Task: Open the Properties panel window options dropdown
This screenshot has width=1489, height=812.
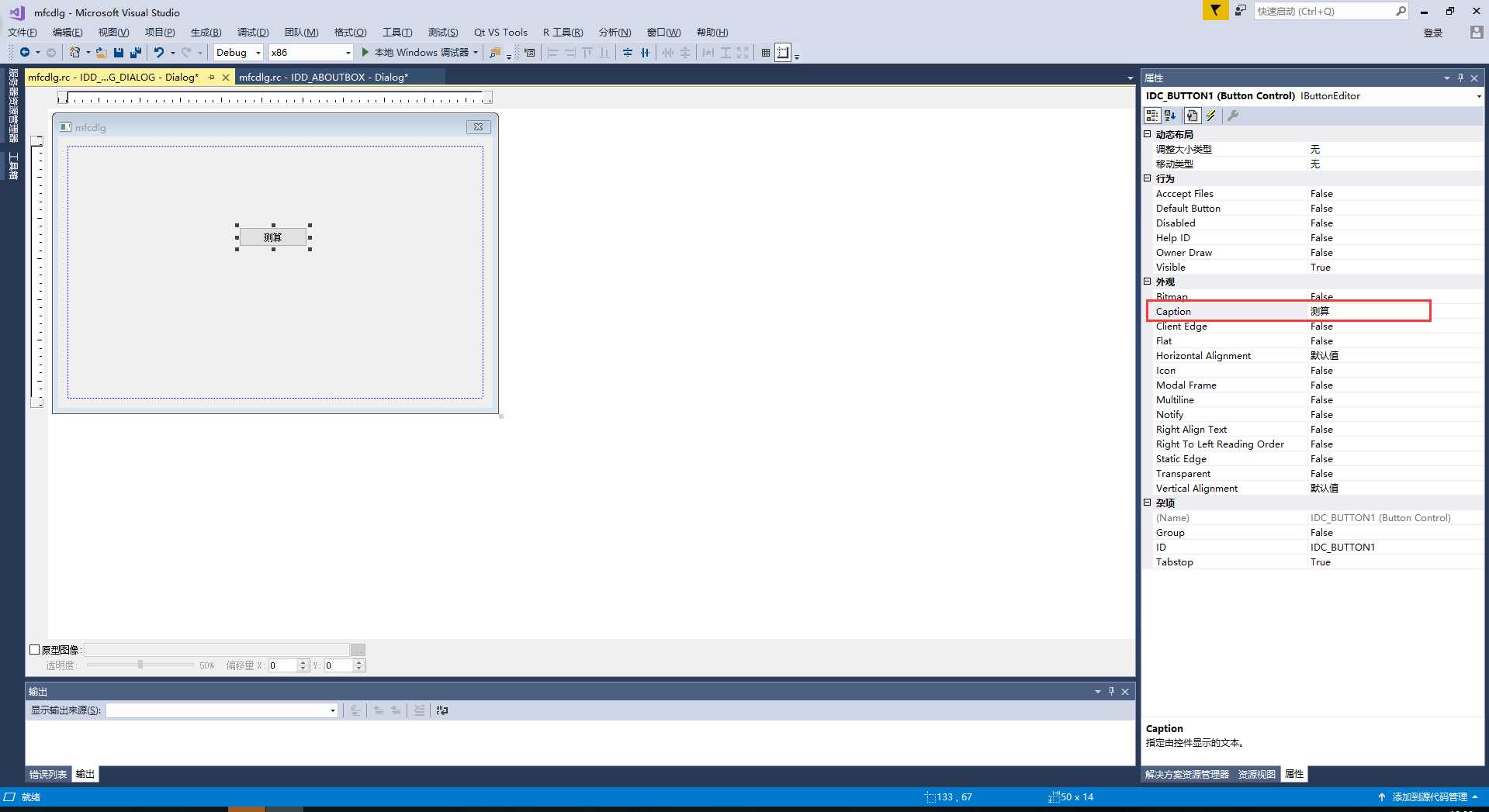Action: tap(1446, 78)
